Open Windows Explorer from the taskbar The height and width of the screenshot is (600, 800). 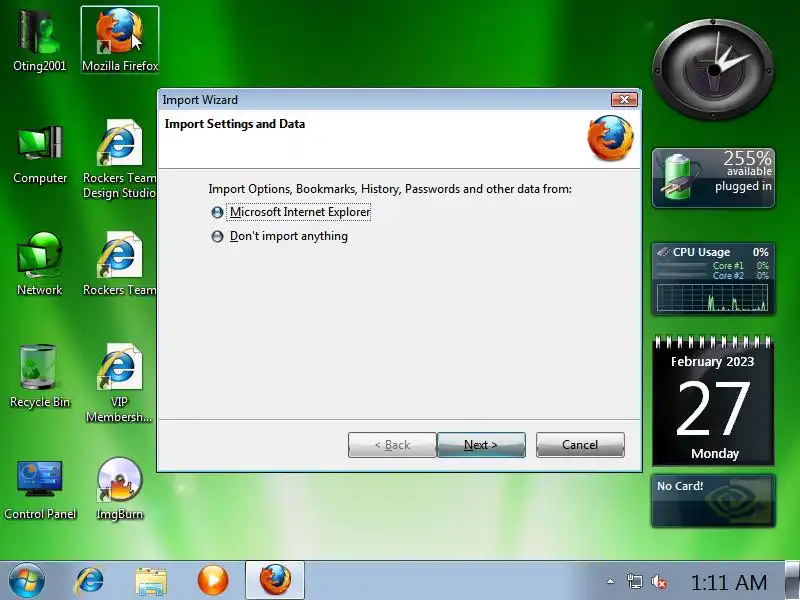tap(151, 581)
